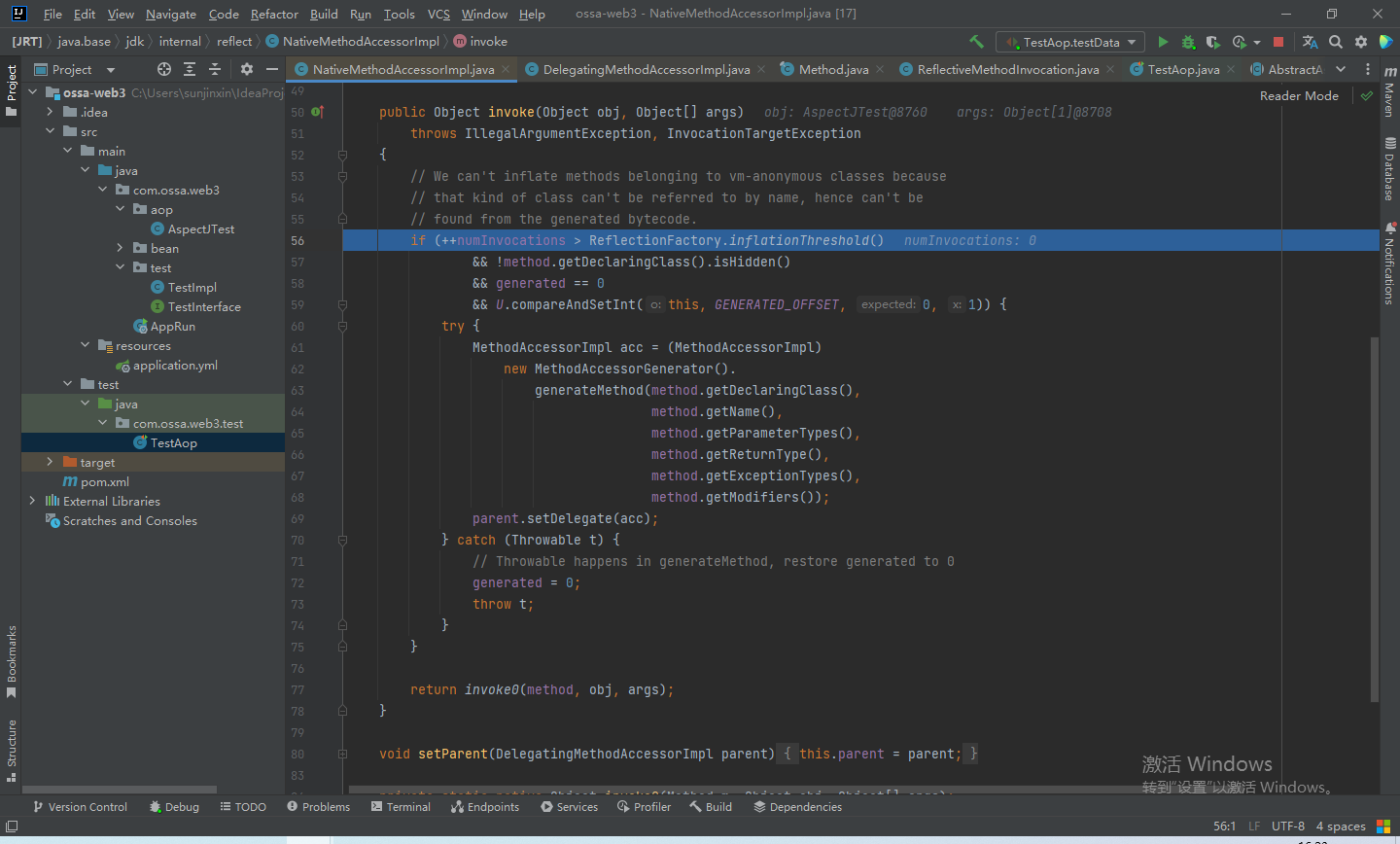
Task: Close the Method.java tab
Action: coord(880,69)
